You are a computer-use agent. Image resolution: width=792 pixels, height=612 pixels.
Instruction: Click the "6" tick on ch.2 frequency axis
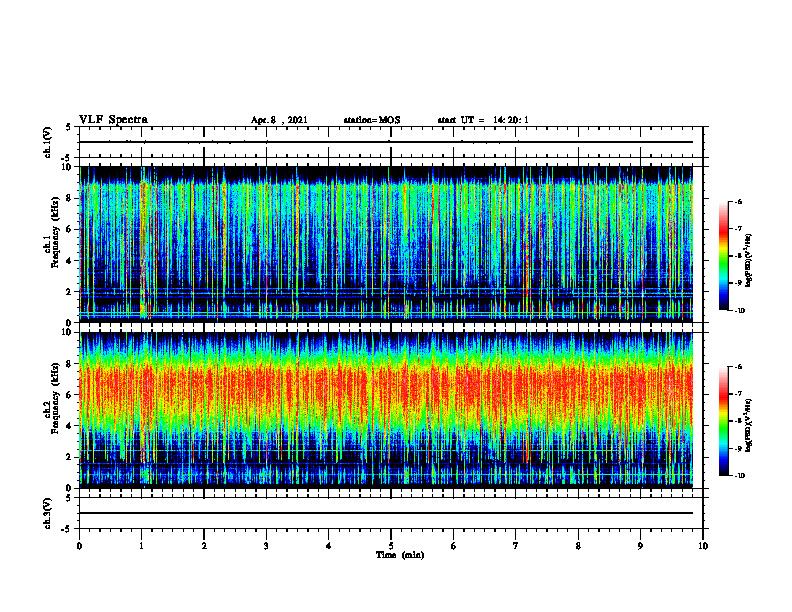[70, 395]
